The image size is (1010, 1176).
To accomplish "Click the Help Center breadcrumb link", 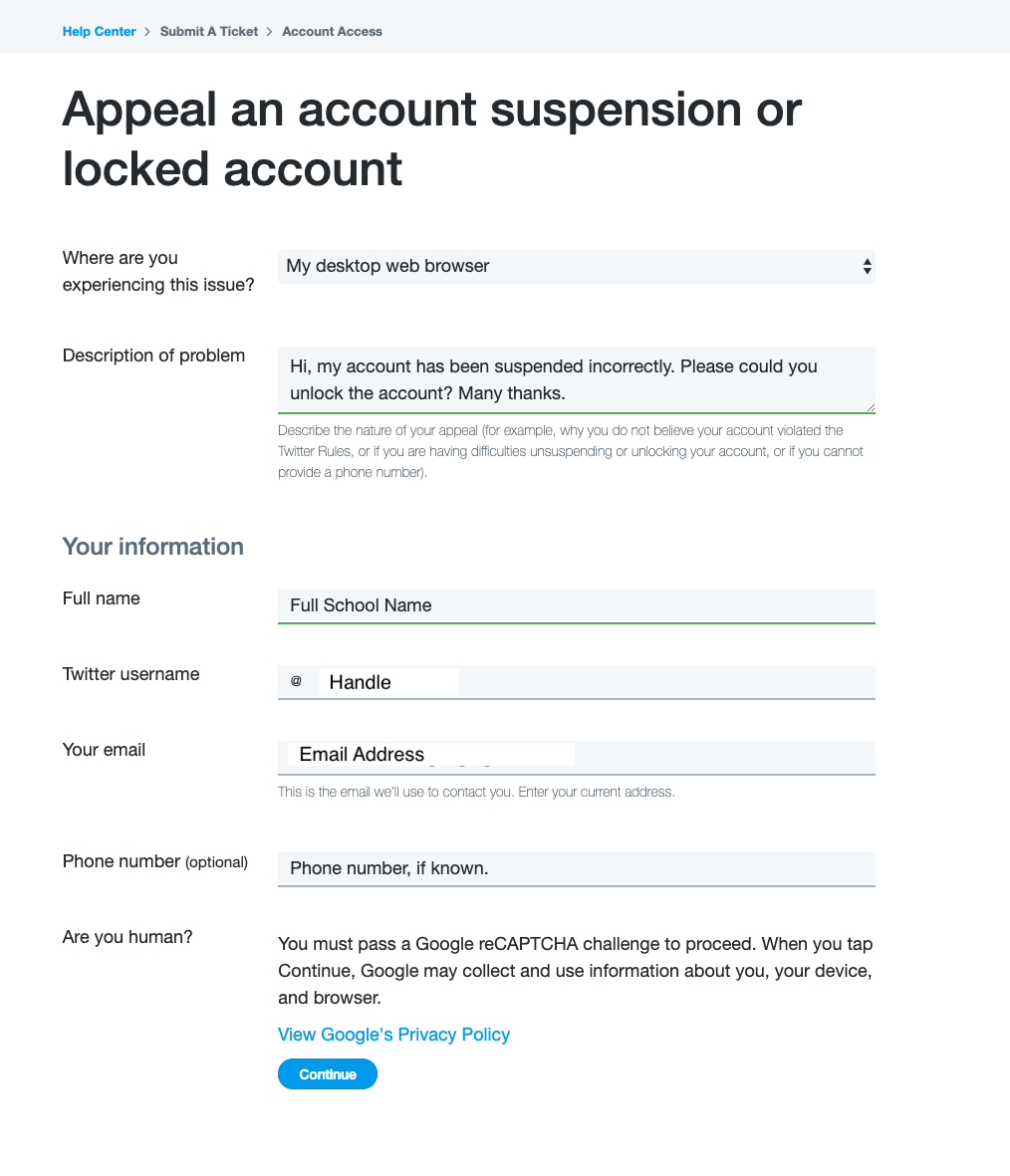I will coord(99,32).
